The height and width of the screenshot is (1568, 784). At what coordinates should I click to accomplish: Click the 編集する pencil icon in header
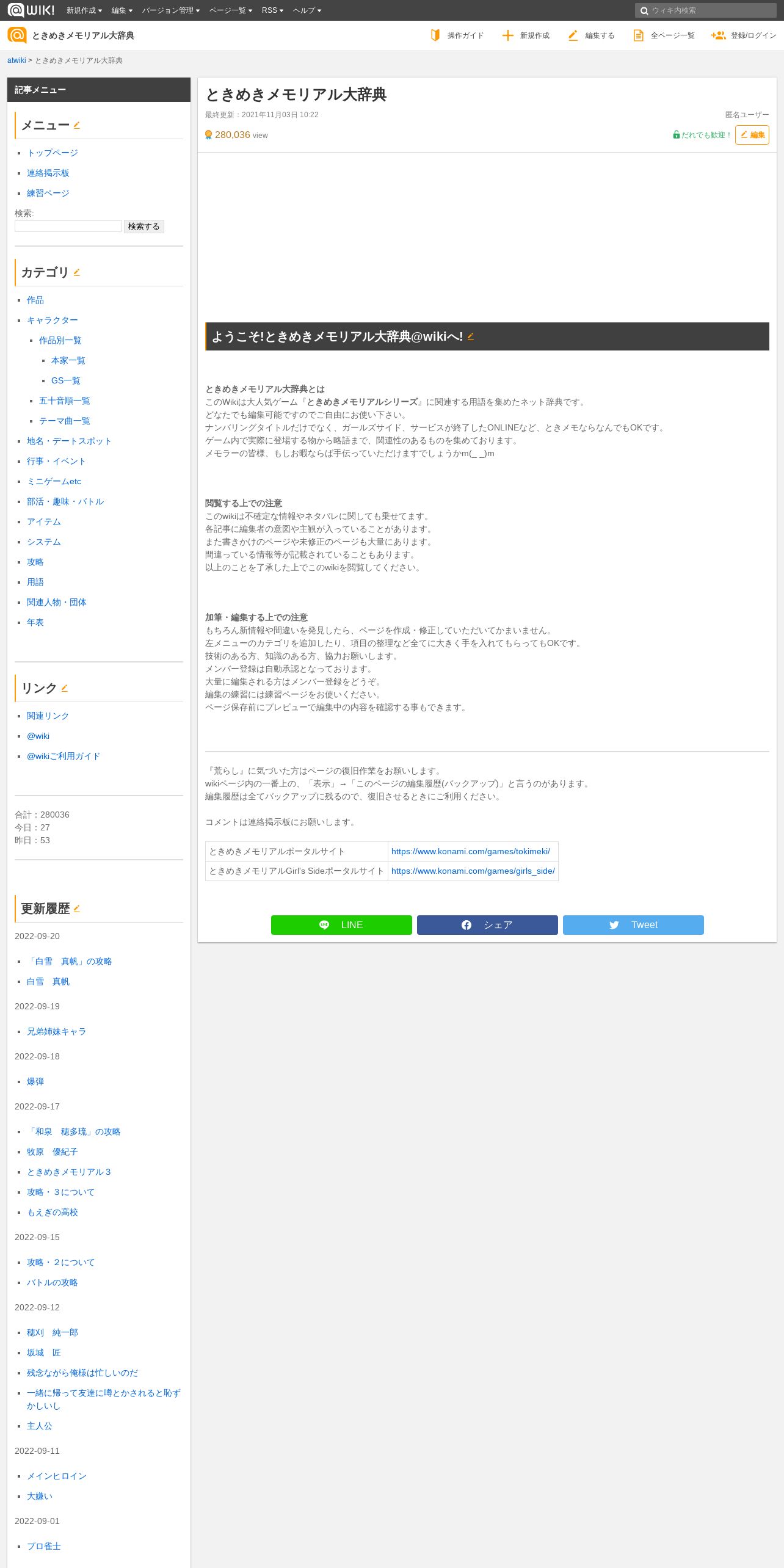click(573, 35)
